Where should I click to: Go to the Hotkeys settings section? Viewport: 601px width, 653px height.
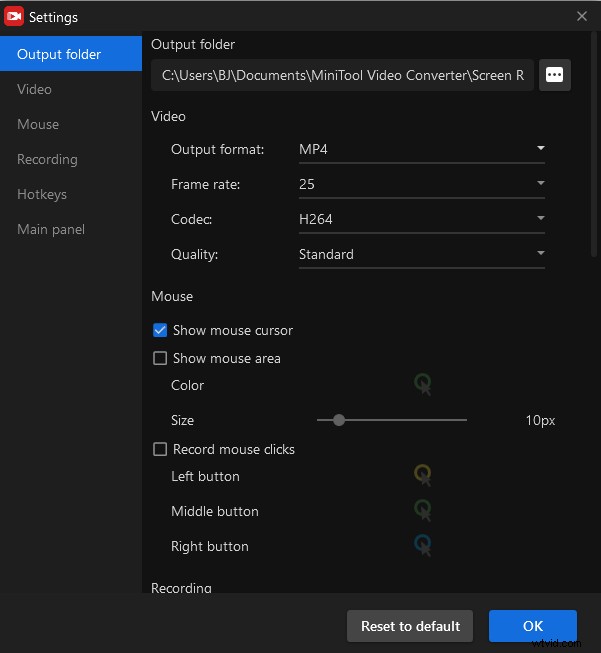(41, 194)
